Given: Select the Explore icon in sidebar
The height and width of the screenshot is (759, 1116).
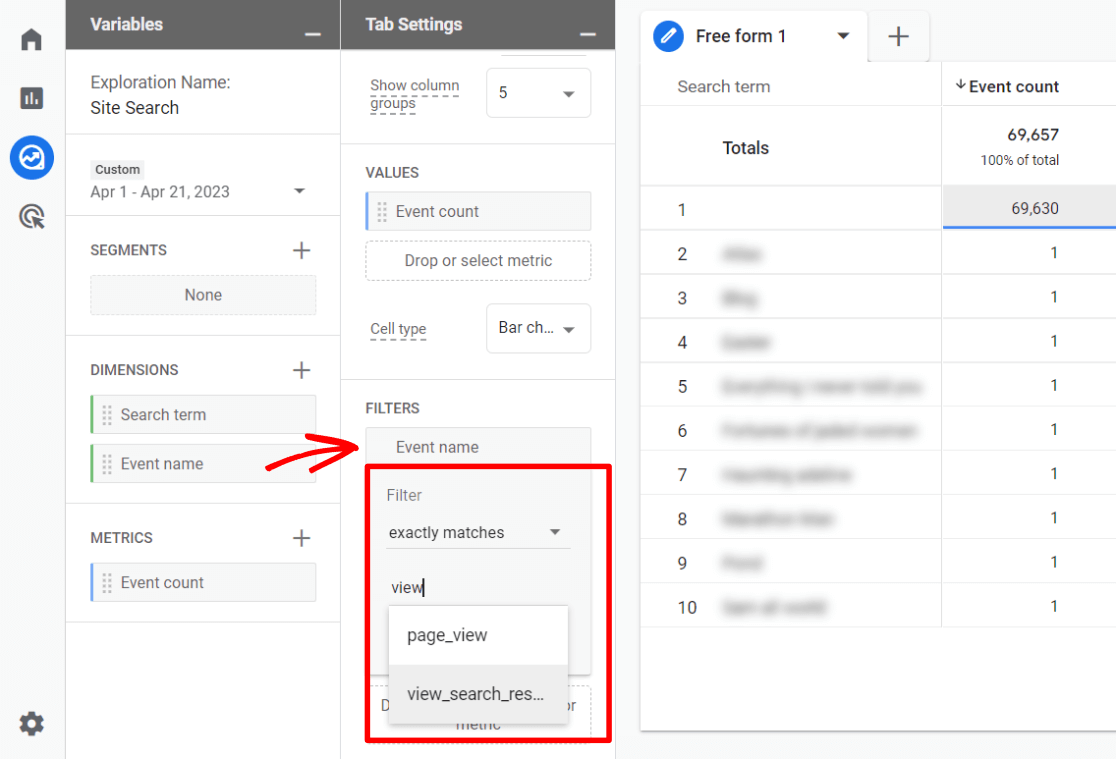Looking at the screenshot, I should tap(32, 158).
